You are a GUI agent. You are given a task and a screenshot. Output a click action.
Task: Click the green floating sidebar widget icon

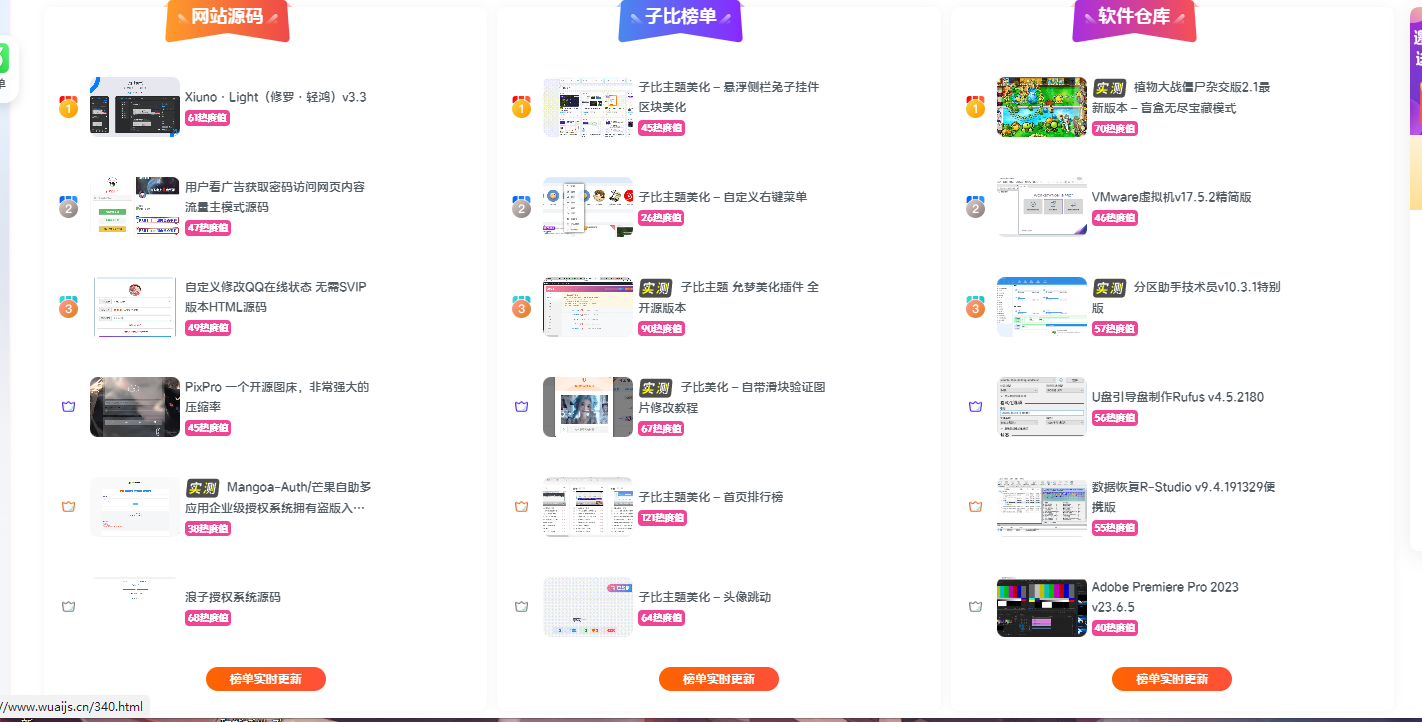4,56
